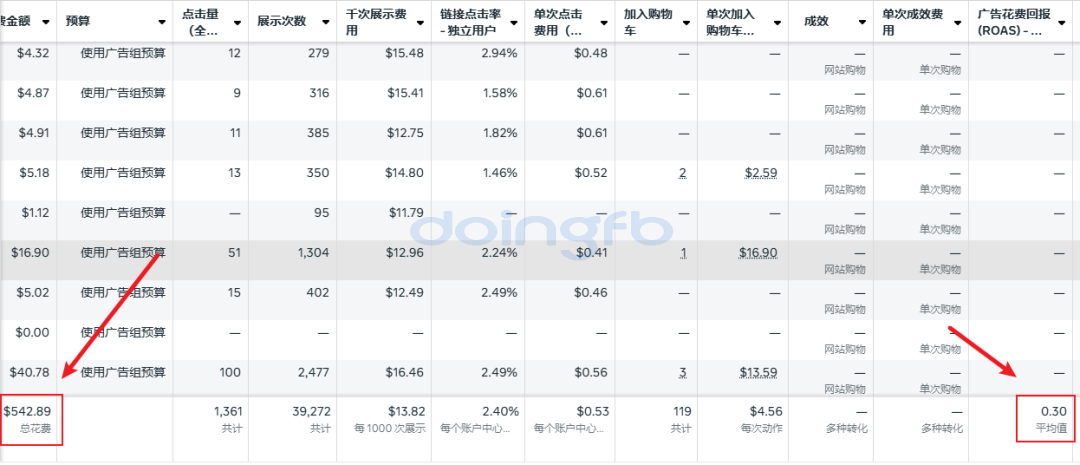Open the 链接点击率 column sort arrow
The height and width of the screenshot is (465, 1080).
516,22
